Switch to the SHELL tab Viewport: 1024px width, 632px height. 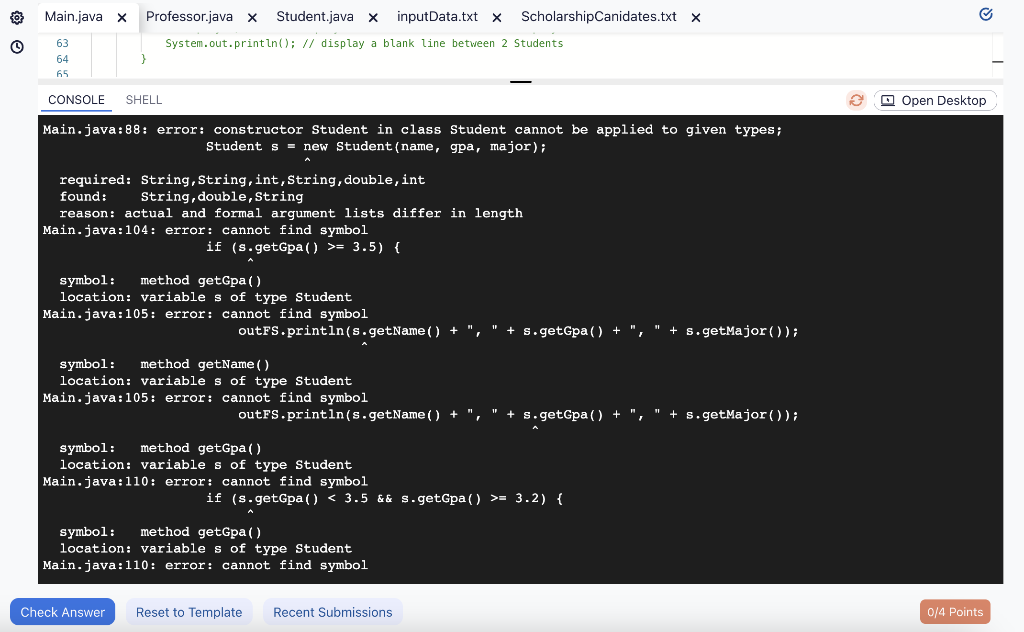point(143,99)
